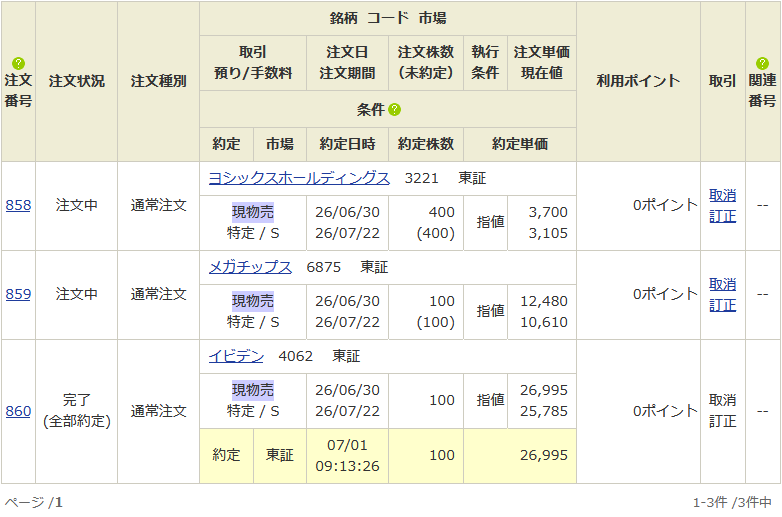Select 約定株数 header cell
This screenshot has height=517, width=782.
(x=426, y=145)
